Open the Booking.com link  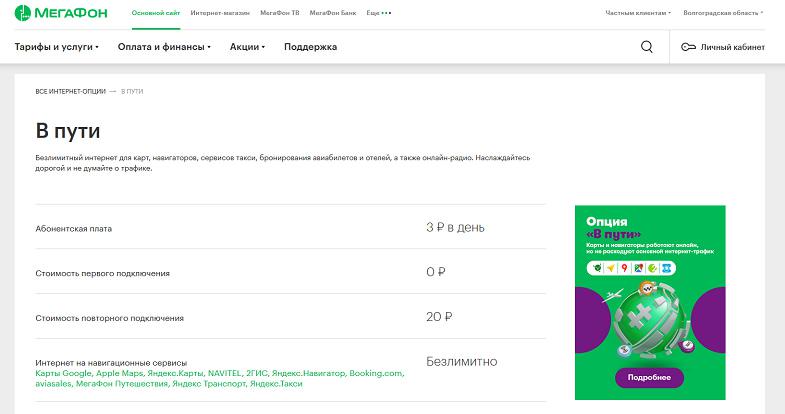[375, 373]
